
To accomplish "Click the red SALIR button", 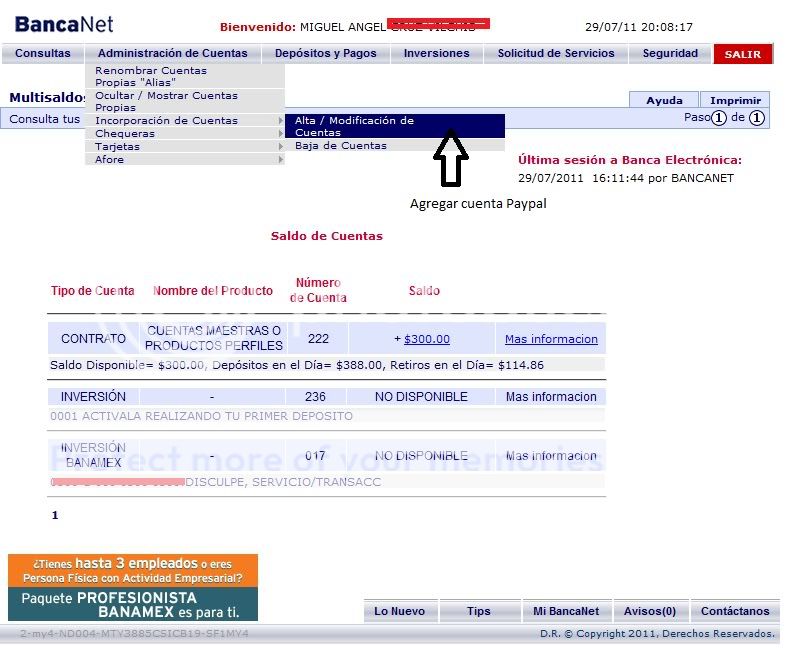I will (x=742, y=53).
